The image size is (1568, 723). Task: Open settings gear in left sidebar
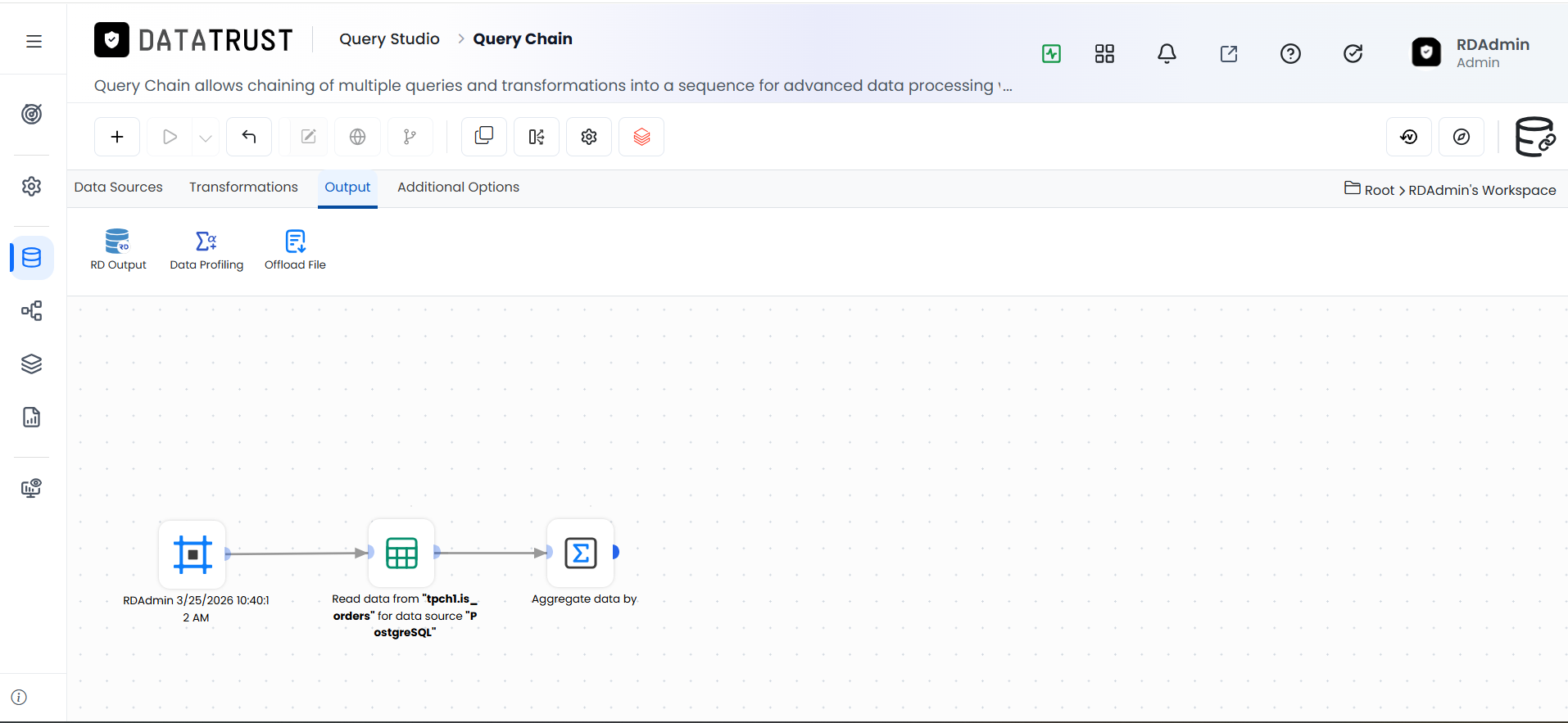pyautogui.click(x=32, y=186)
